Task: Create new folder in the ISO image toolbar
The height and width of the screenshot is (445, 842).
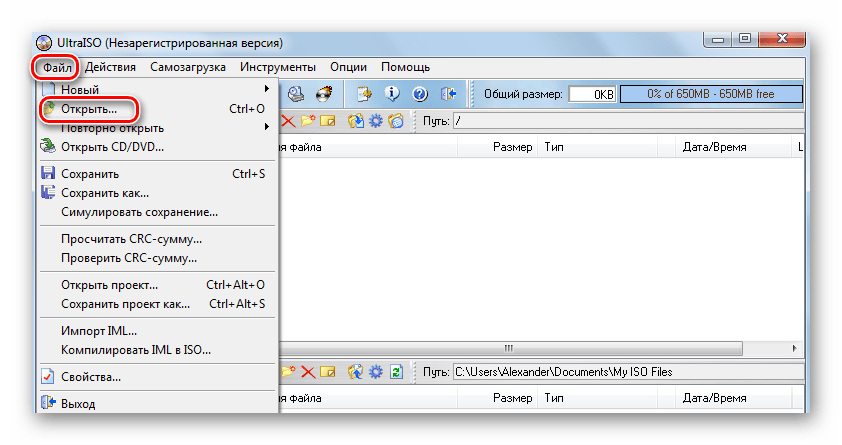Action: click(x=308, y=121)
